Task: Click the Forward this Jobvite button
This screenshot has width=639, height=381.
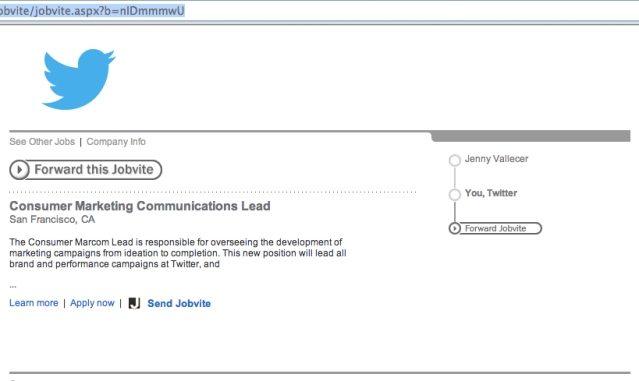Action: coord(86,170)
